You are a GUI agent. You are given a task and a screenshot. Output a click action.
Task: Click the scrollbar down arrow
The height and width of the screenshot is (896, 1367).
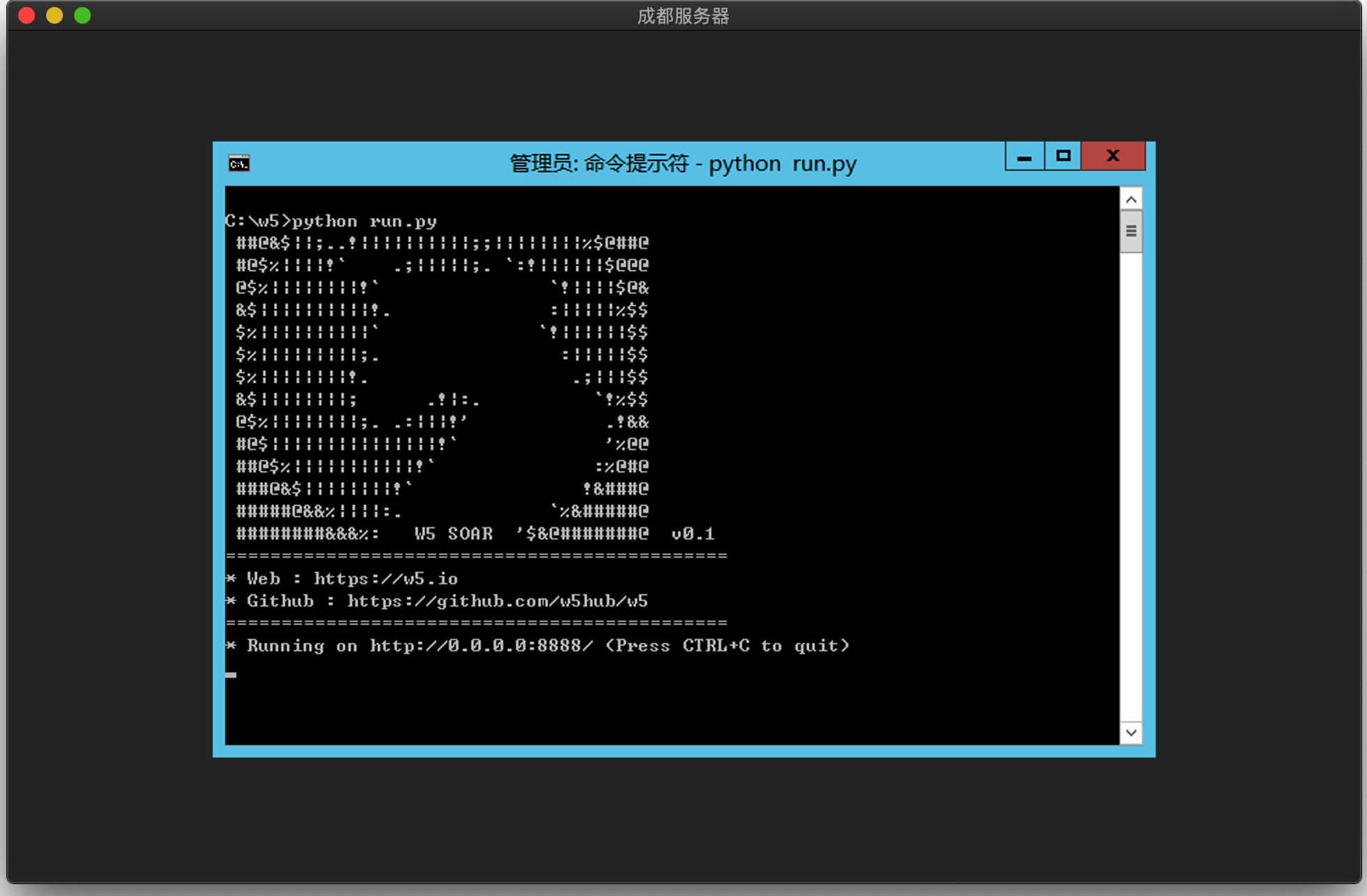pos(1131,732)
